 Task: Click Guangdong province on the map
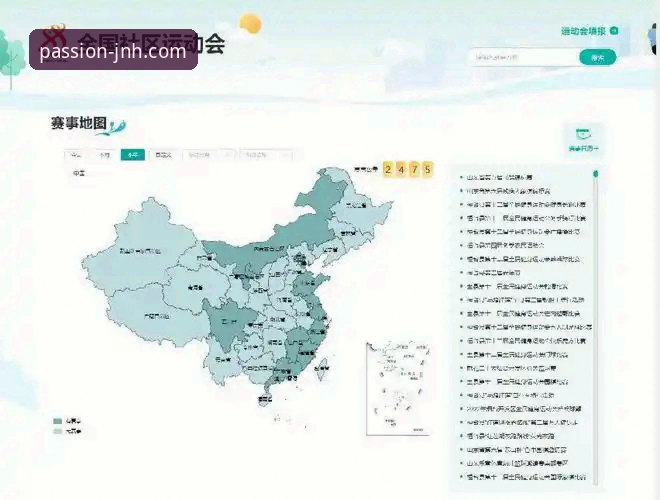coord(282,372)
